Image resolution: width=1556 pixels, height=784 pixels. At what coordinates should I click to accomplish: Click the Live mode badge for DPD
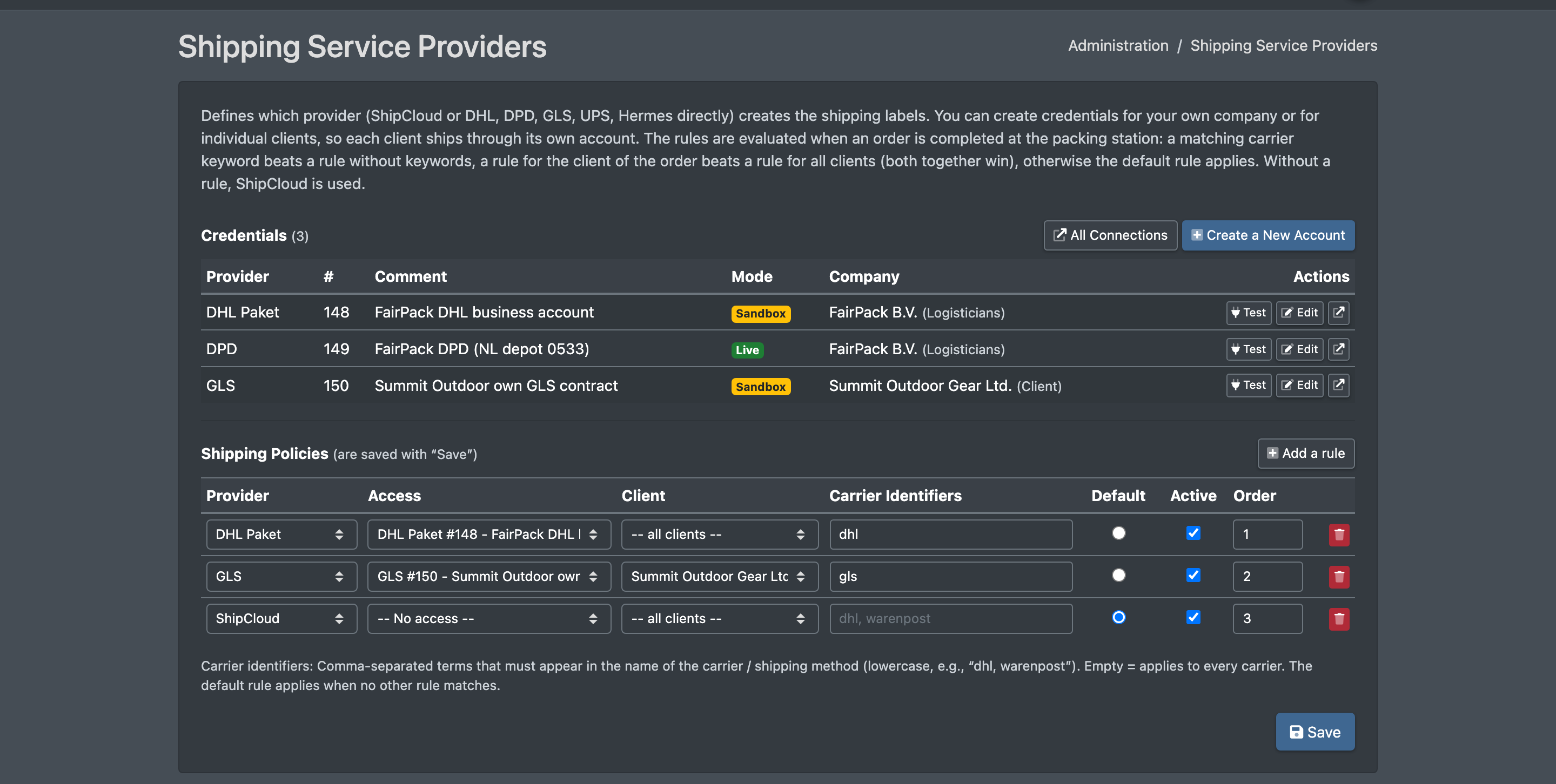(x=747, y=350)
